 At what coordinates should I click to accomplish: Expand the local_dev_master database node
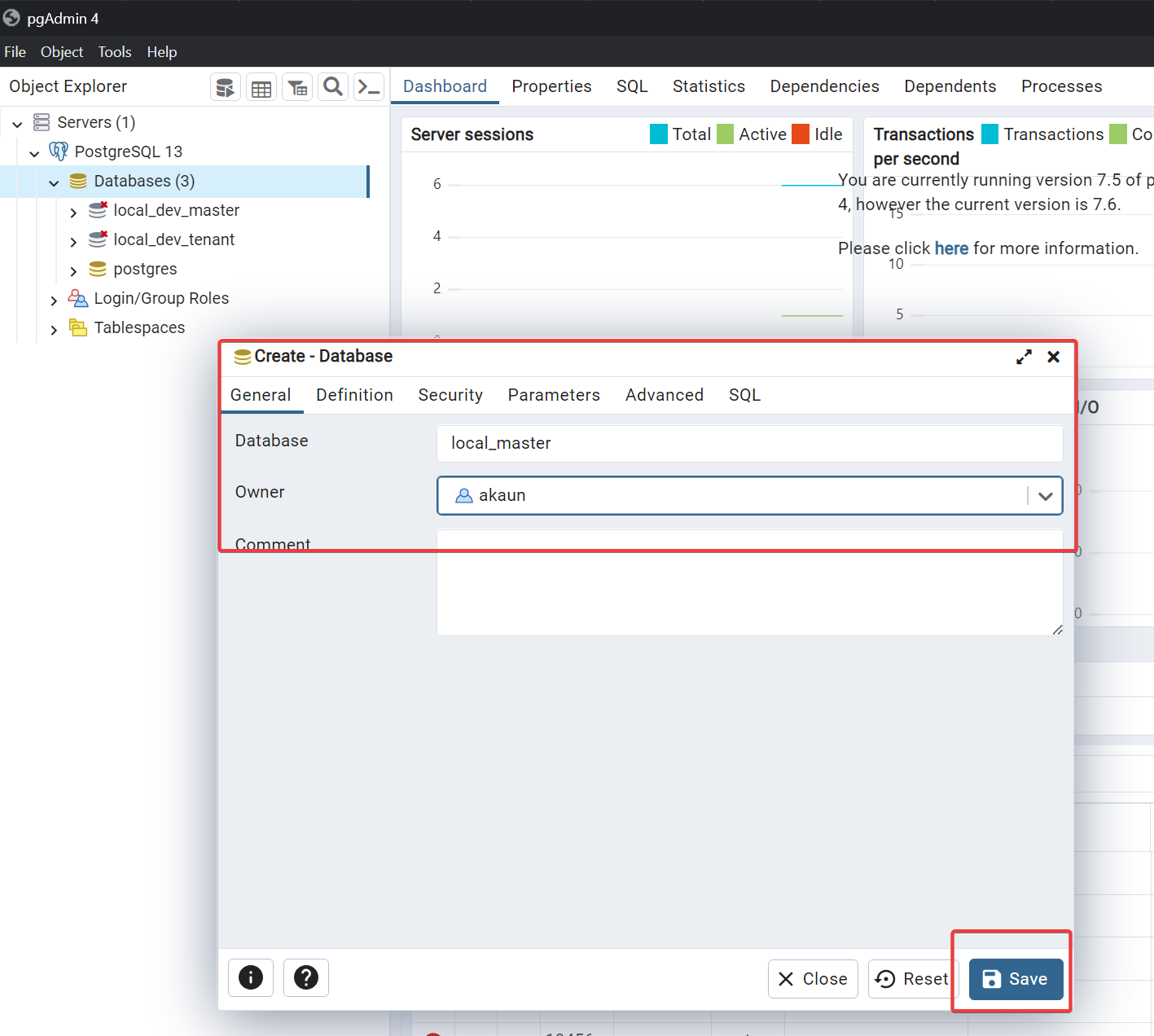click(73, 212)
